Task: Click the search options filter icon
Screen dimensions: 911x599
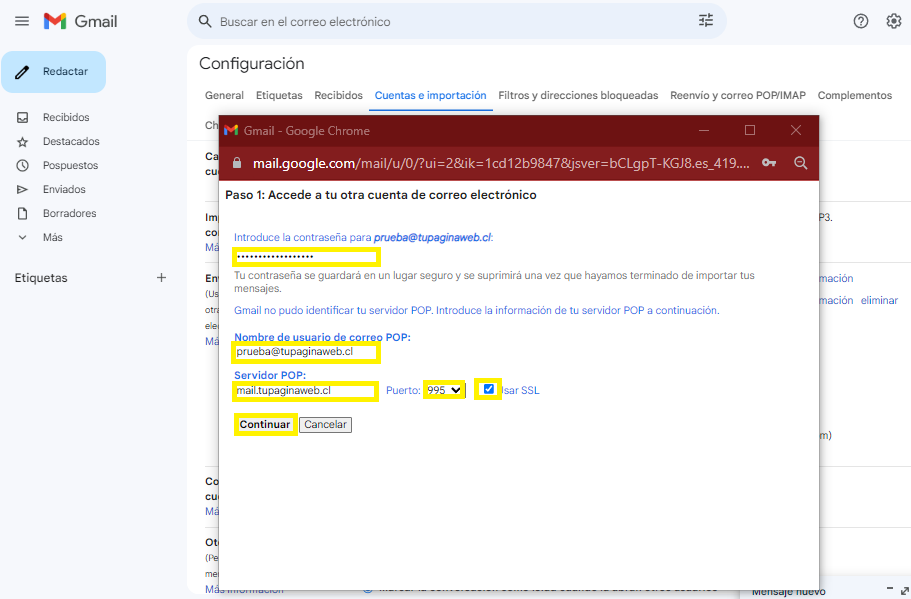Action: coord(706,21)
